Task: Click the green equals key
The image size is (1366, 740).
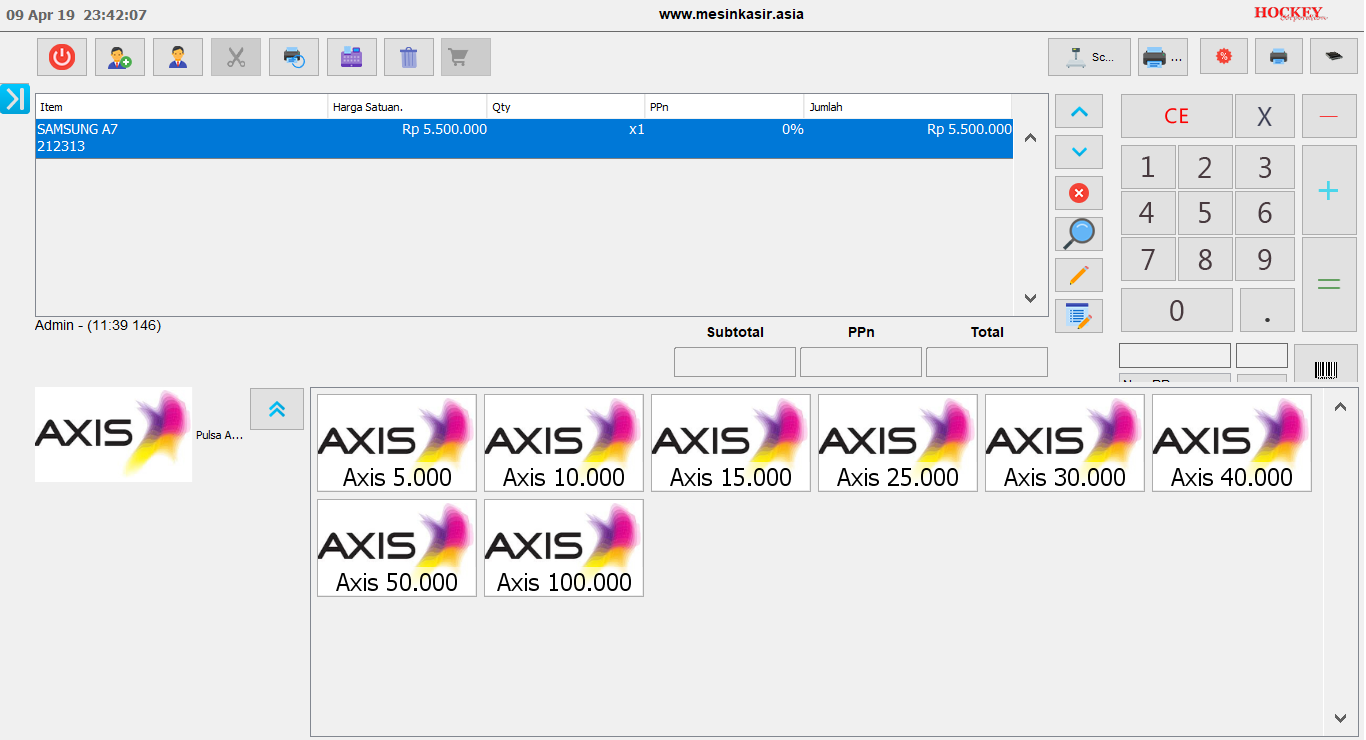Action: tap(1329, 284)
